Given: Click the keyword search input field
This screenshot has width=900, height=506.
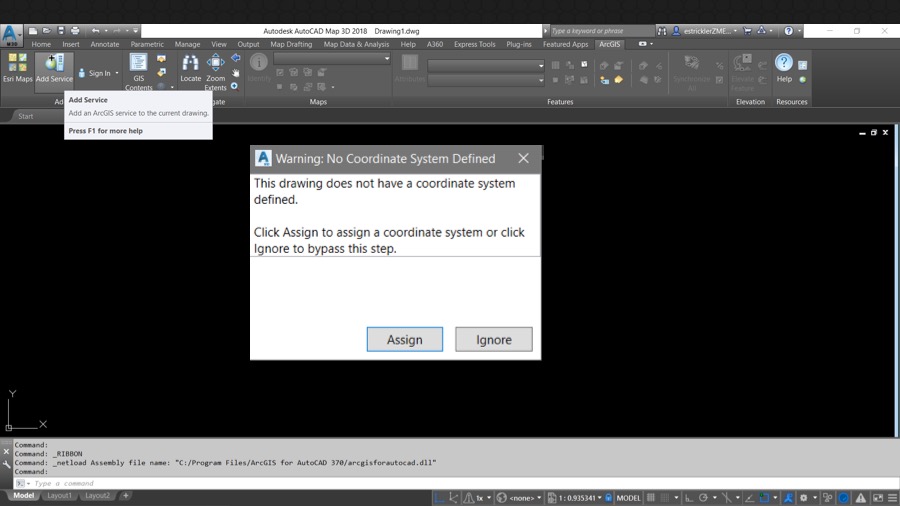Looking at the screenshot, I should (x=602, y=31).
